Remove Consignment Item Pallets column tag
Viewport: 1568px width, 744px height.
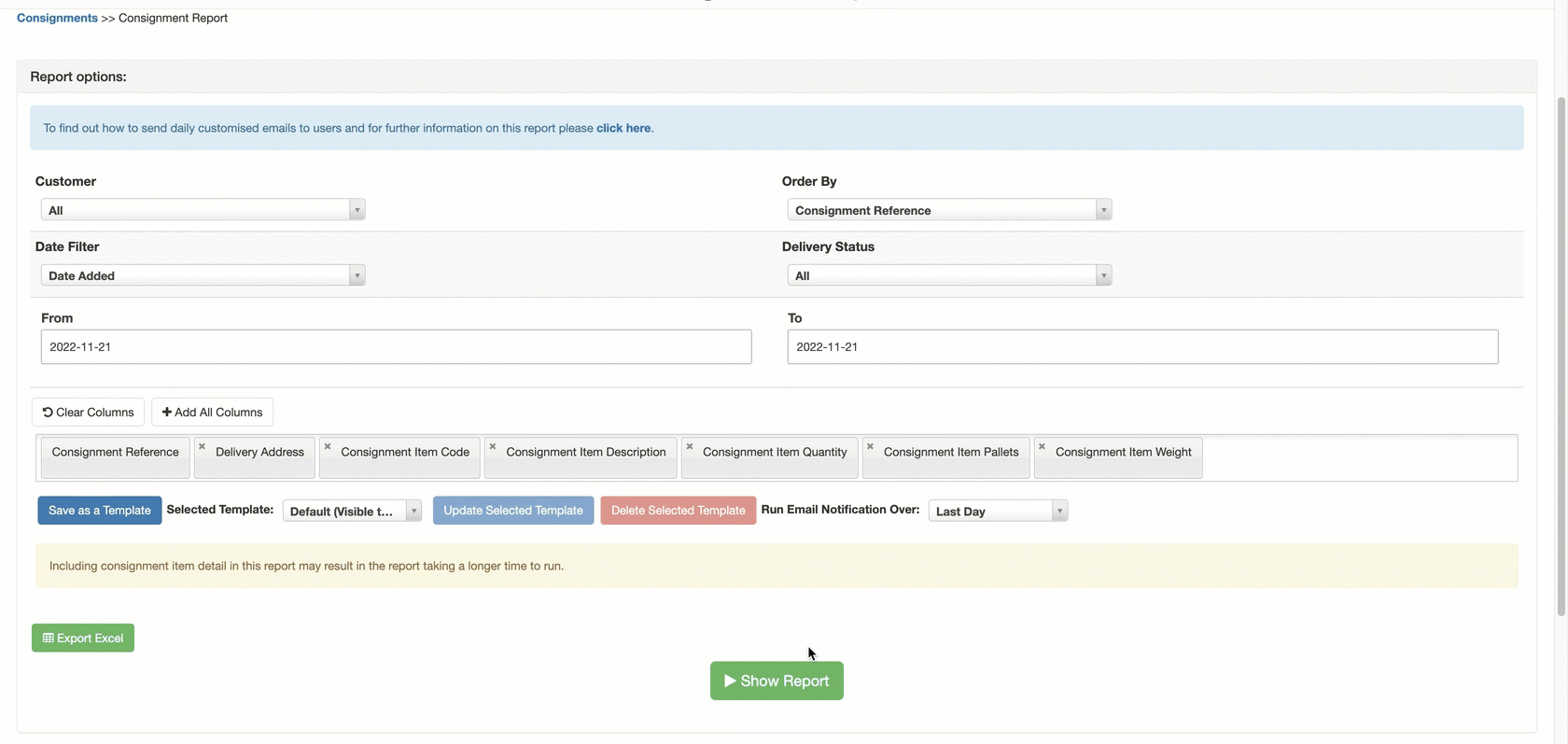[x=870, y=446]
